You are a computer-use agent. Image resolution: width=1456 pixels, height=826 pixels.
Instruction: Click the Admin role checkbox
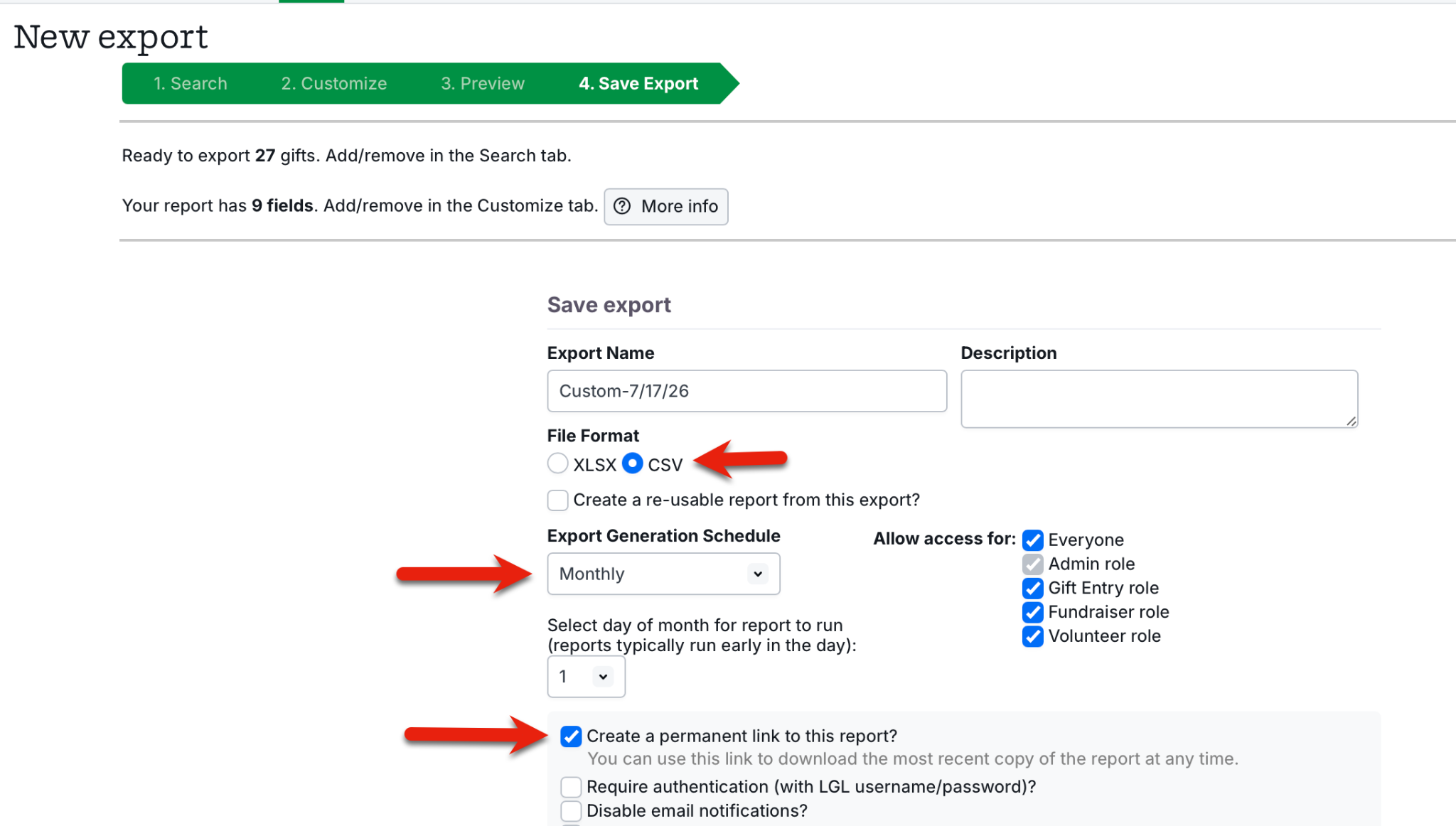1033,564
